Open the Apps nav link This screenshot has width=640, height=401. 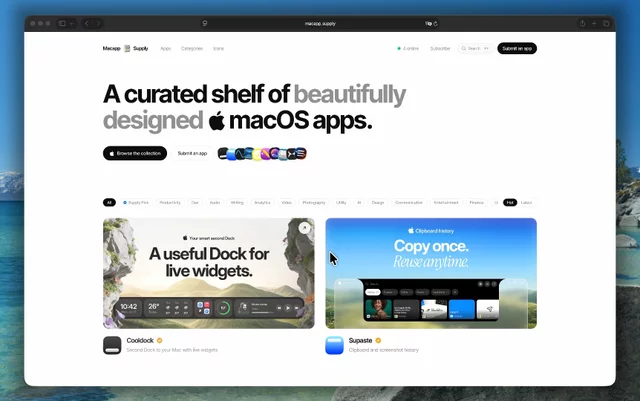165,49
